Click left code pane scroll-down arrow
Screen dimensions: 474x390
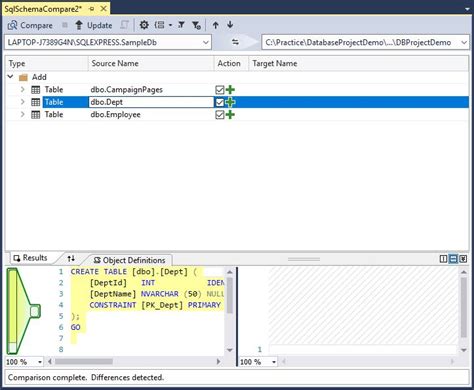click(230, 350)
